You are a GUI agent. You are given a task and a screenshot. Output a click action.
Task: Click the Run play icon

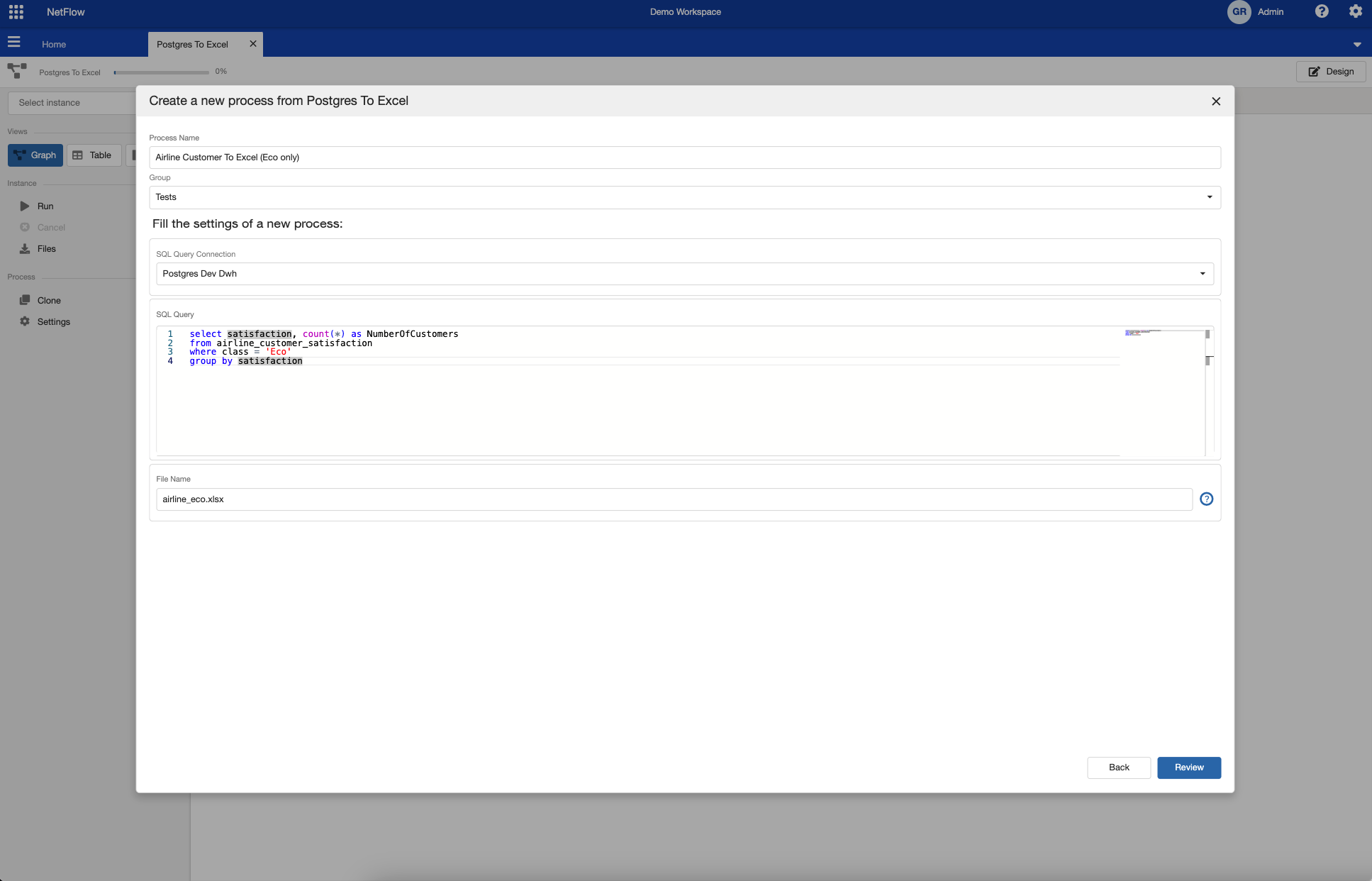25,206
